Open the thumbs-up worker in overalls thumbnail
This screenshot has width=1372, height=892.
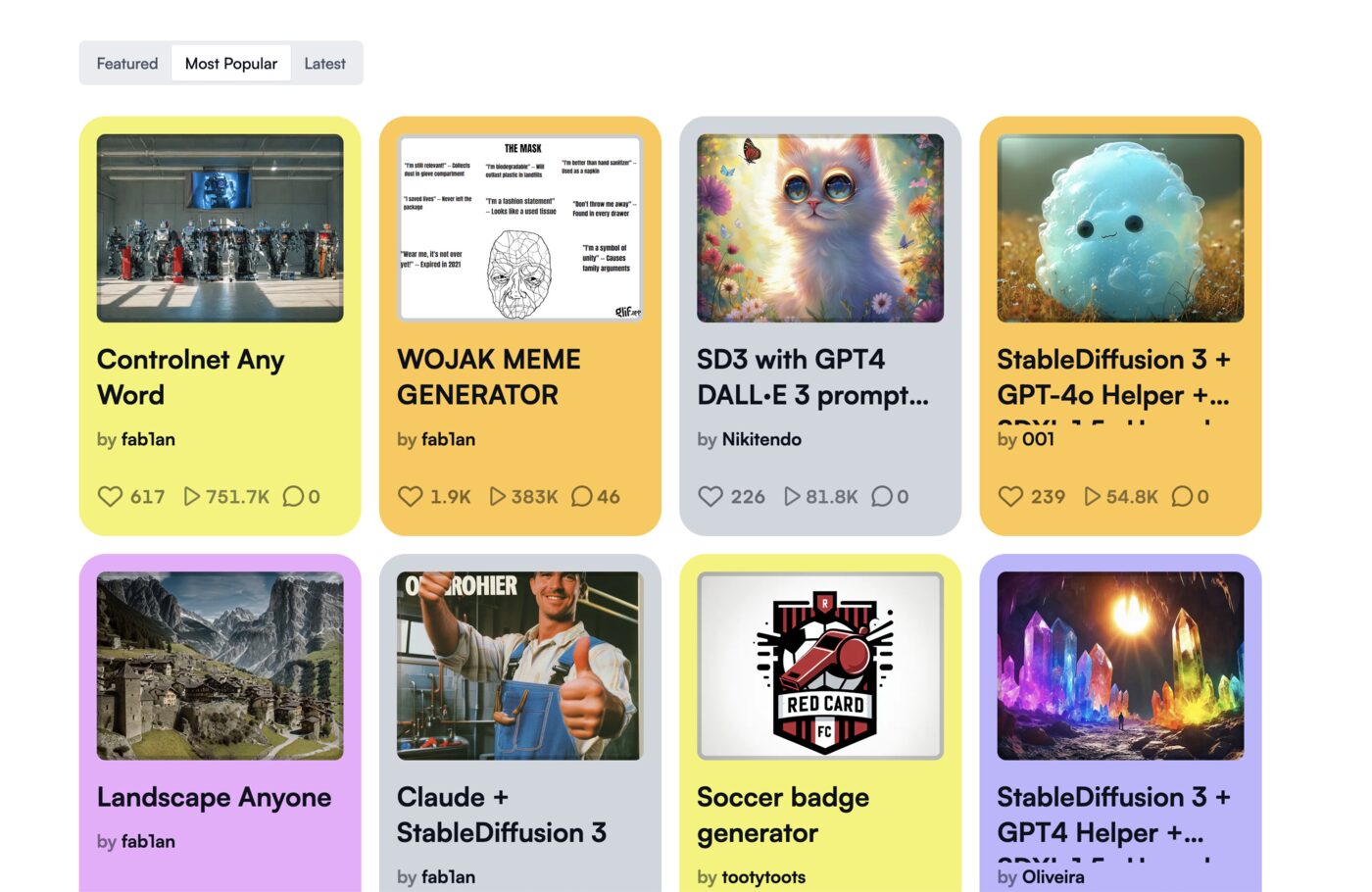[520, 666]
